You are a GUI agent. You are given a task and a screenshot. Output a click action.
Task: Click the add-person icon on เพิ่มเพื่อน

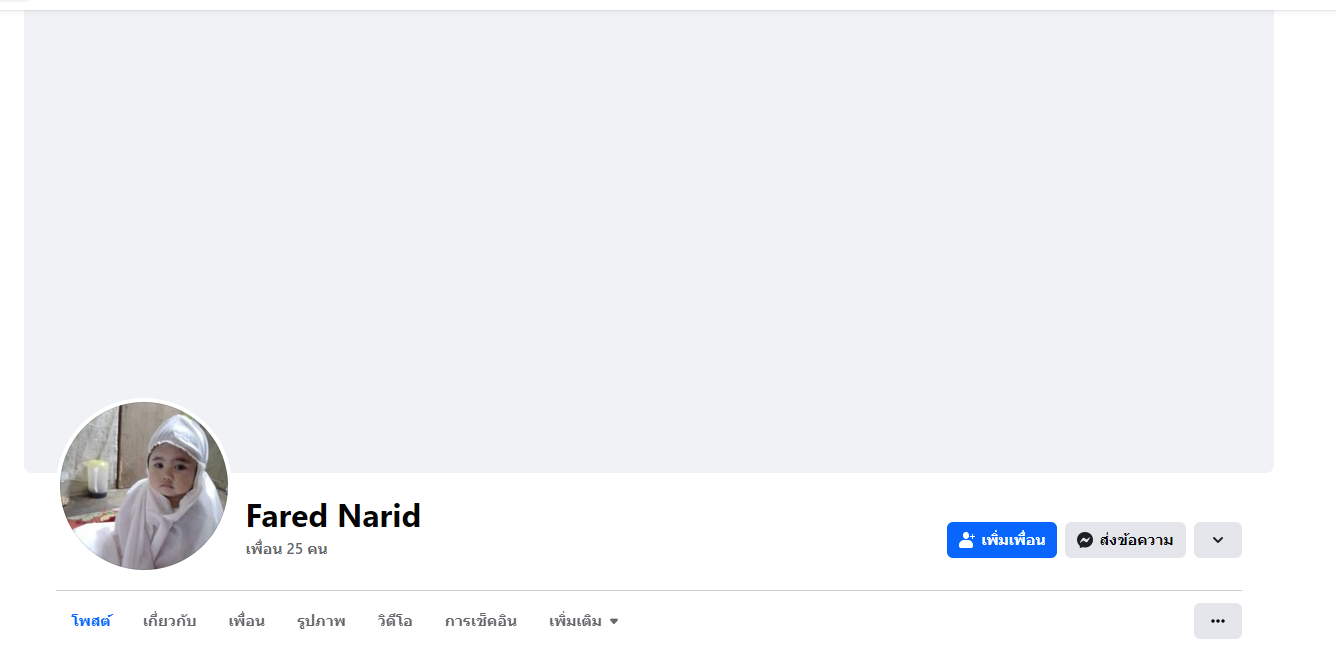[x=967, y=540]
